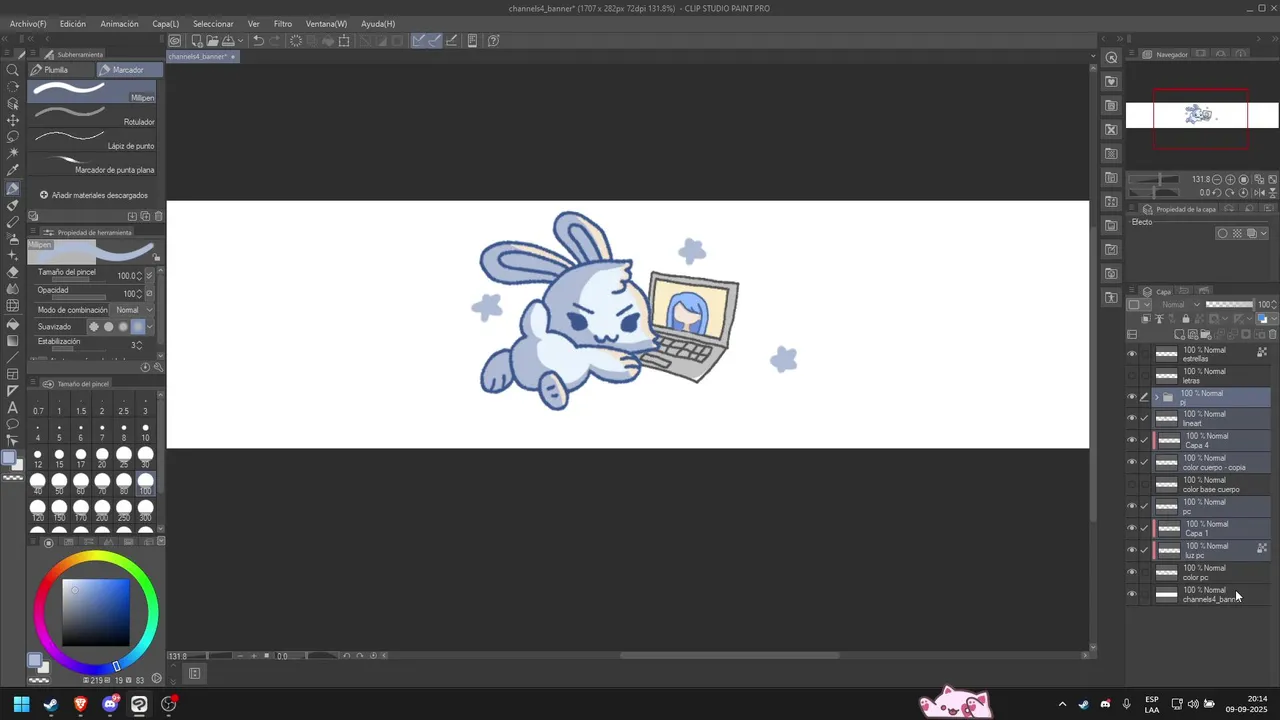Image resolution: width=1280 pixels, height=720 pixels.
Task: Select the Eraser tool in toolbox
Action: pos(13,272)
